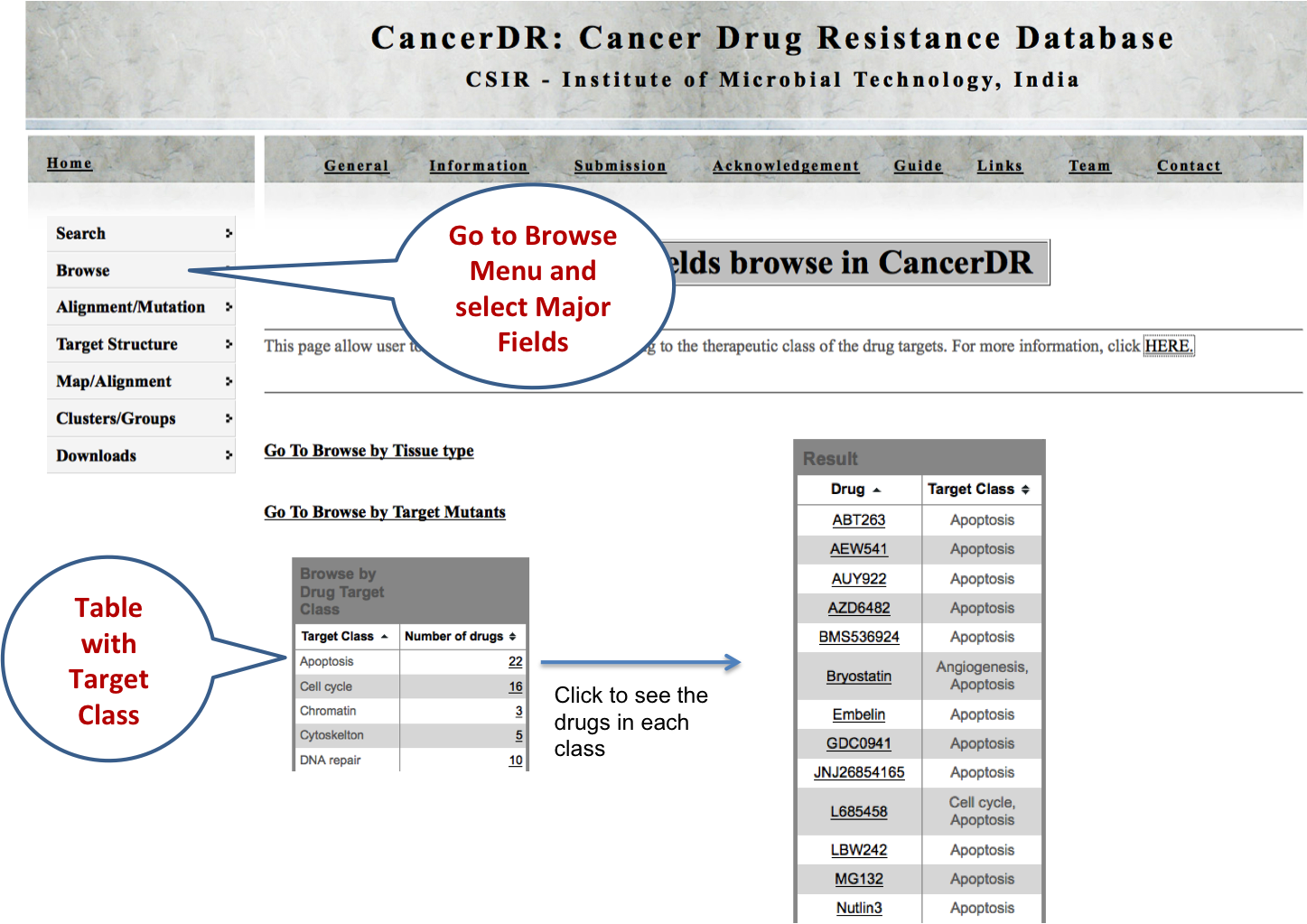The height and width of the screenshot is (924, 1307).
Task: Follow Go To Browse by Target Mutants link
Action: 385,512
